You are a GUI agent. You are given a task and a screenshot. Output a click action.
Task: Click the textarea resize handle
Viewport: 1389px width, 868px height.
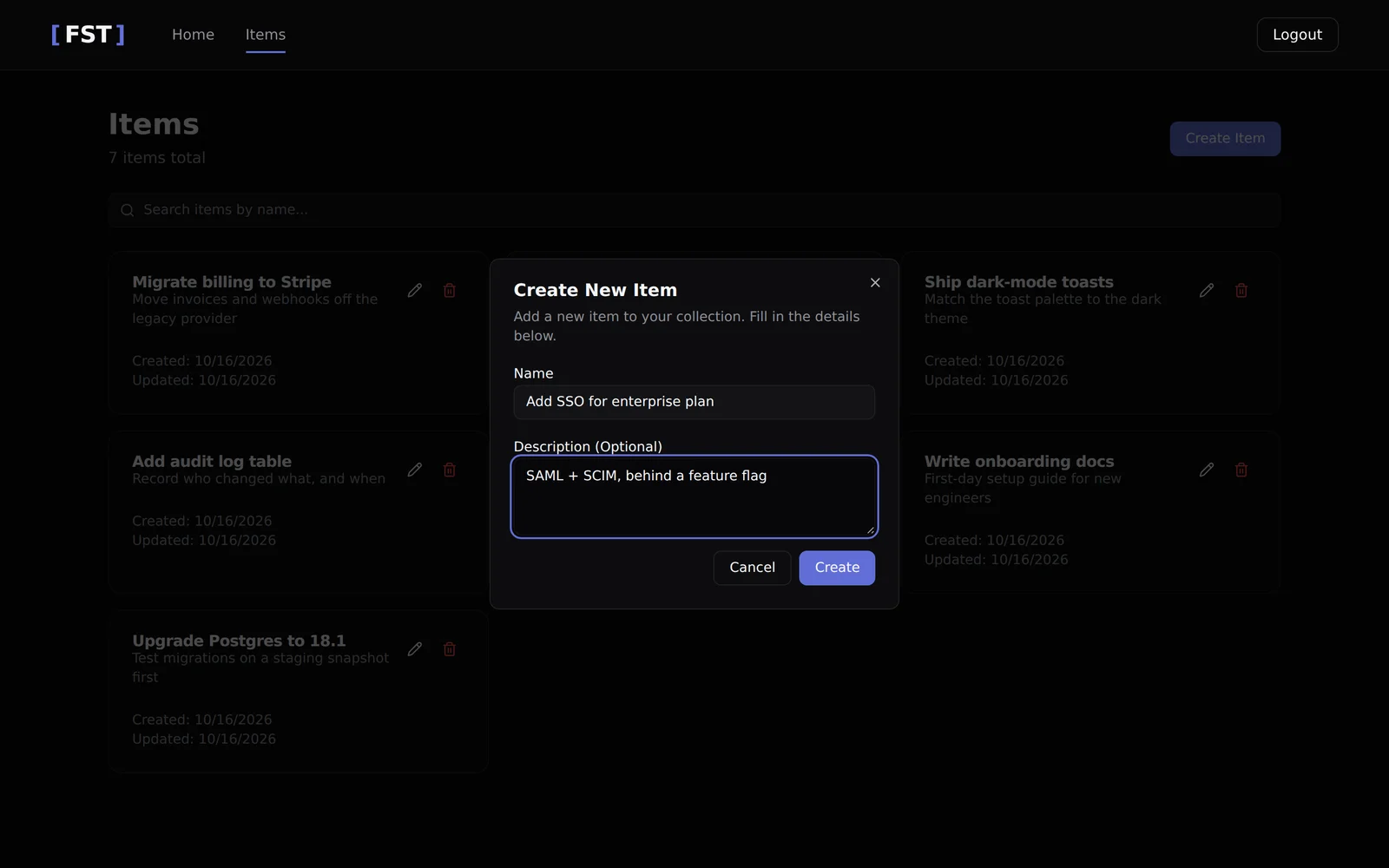pyautogui.click(x=870, y=529)
